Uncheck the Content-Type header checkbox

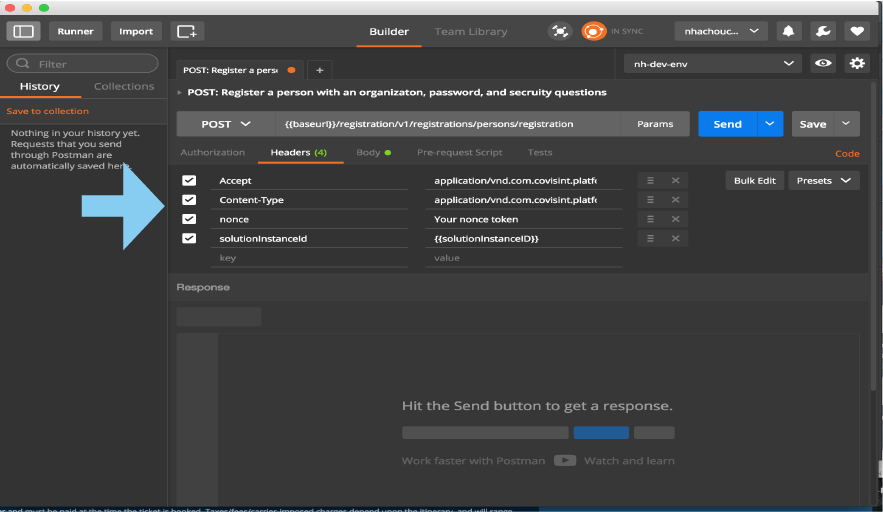coord(189,200)
